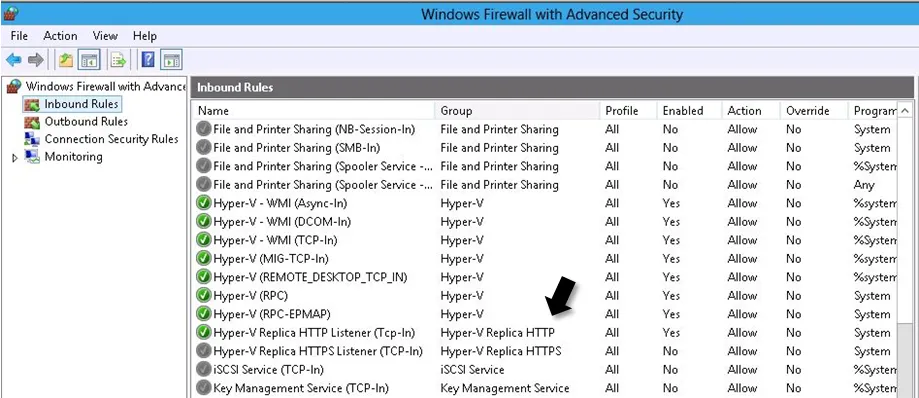Click Enabled value Yes for Hyper-V Replica HTTP Listener
This screenshot has height=398, width=919.
coord(671,333)
